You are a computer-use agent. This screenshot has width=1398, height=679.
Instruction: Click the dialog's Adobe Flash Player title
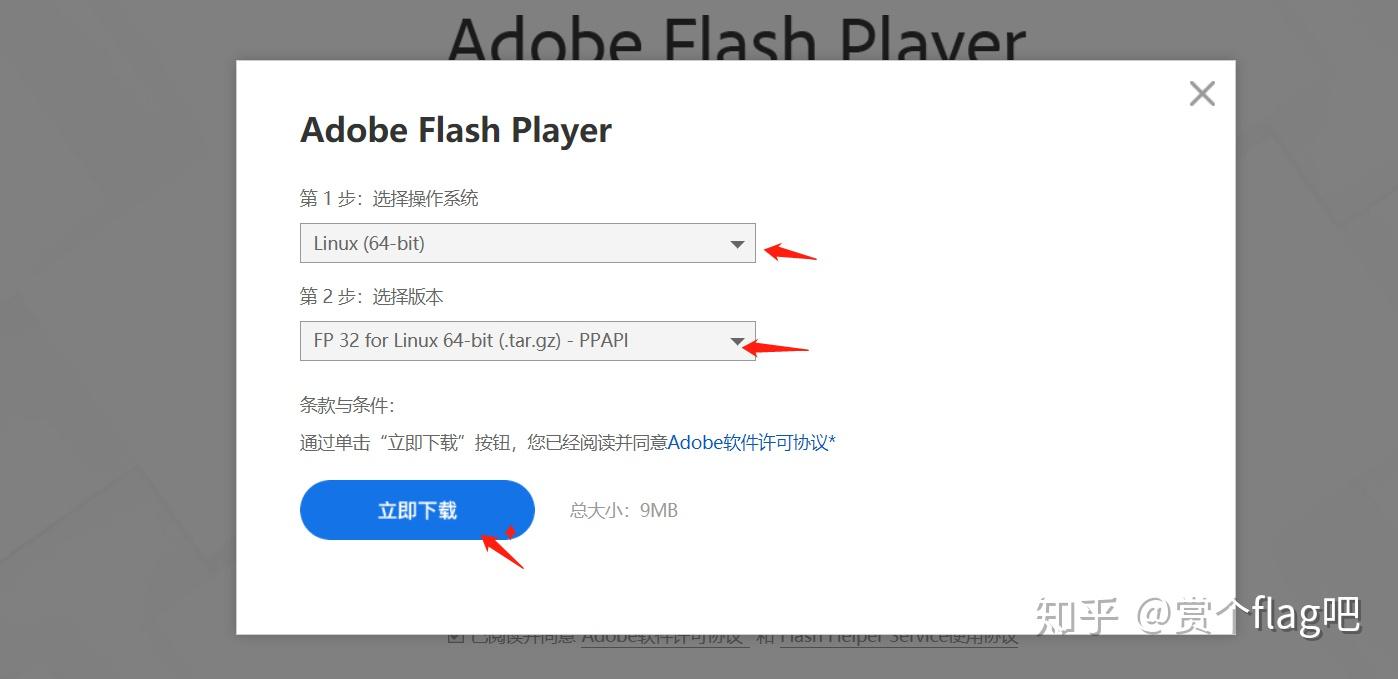tap(456, 131)
